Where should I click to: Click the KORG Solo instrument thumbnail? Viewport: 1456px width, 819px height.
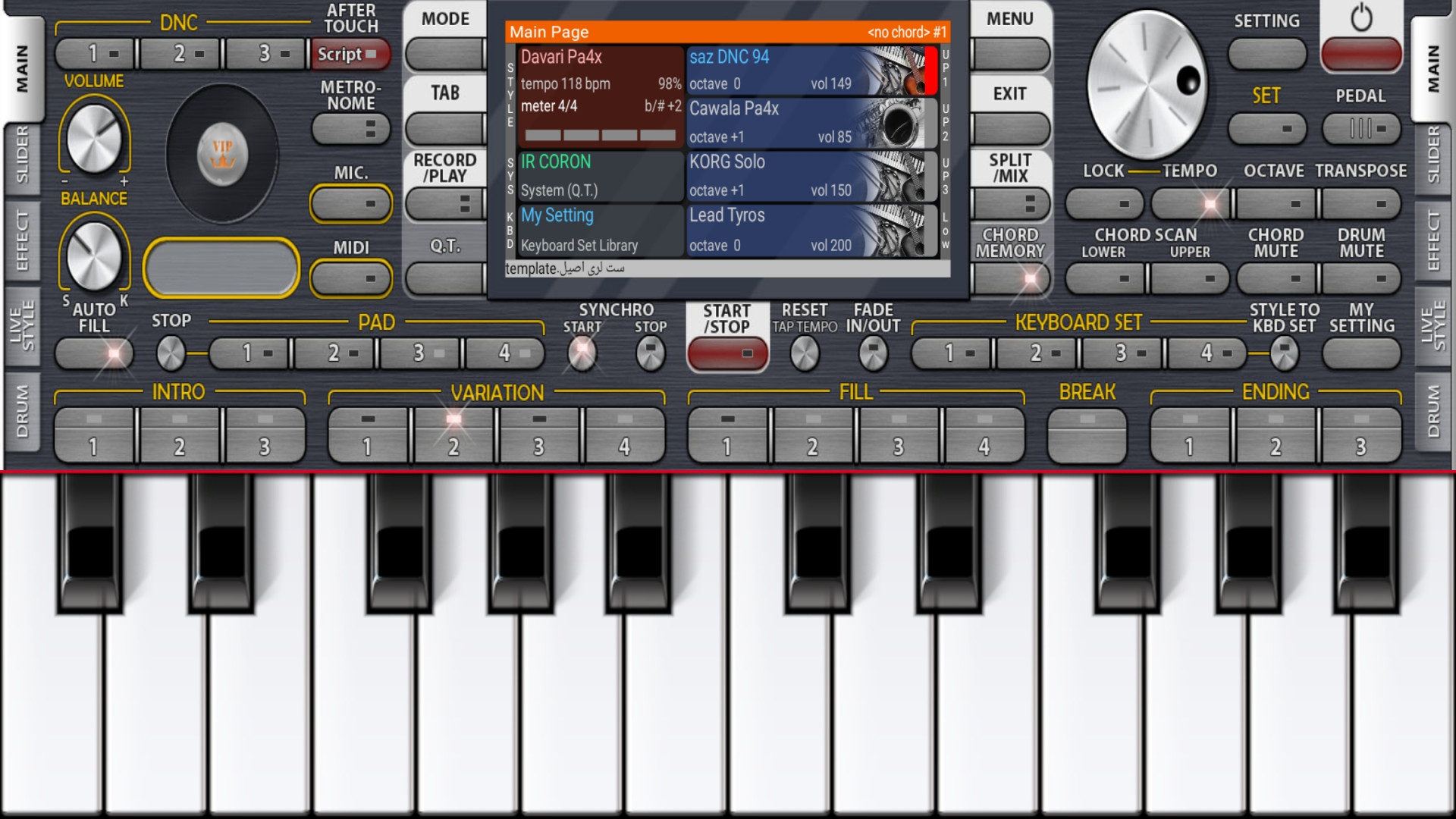[x=895, y=176]
